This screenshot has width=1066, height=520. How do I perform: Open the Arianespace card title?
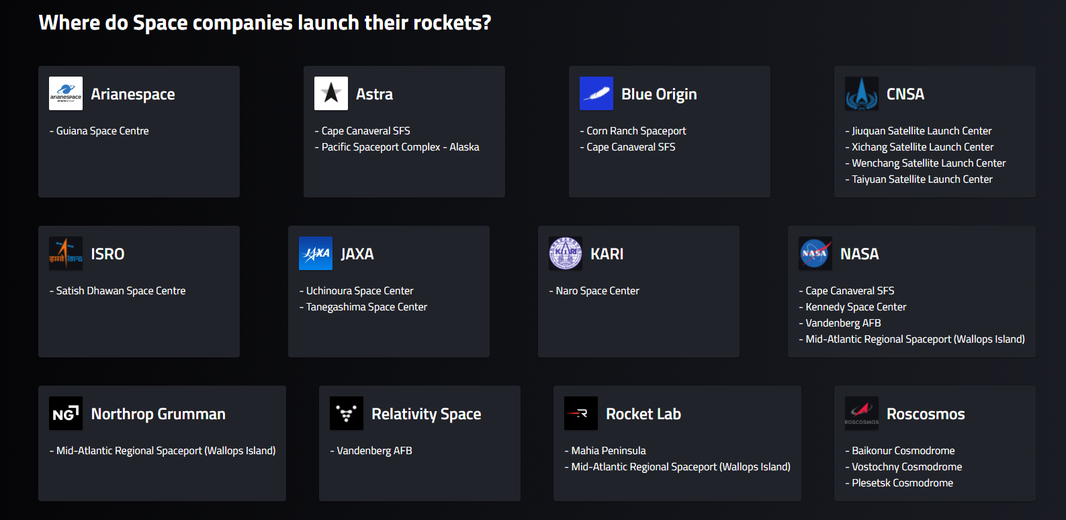coord(133,94)
